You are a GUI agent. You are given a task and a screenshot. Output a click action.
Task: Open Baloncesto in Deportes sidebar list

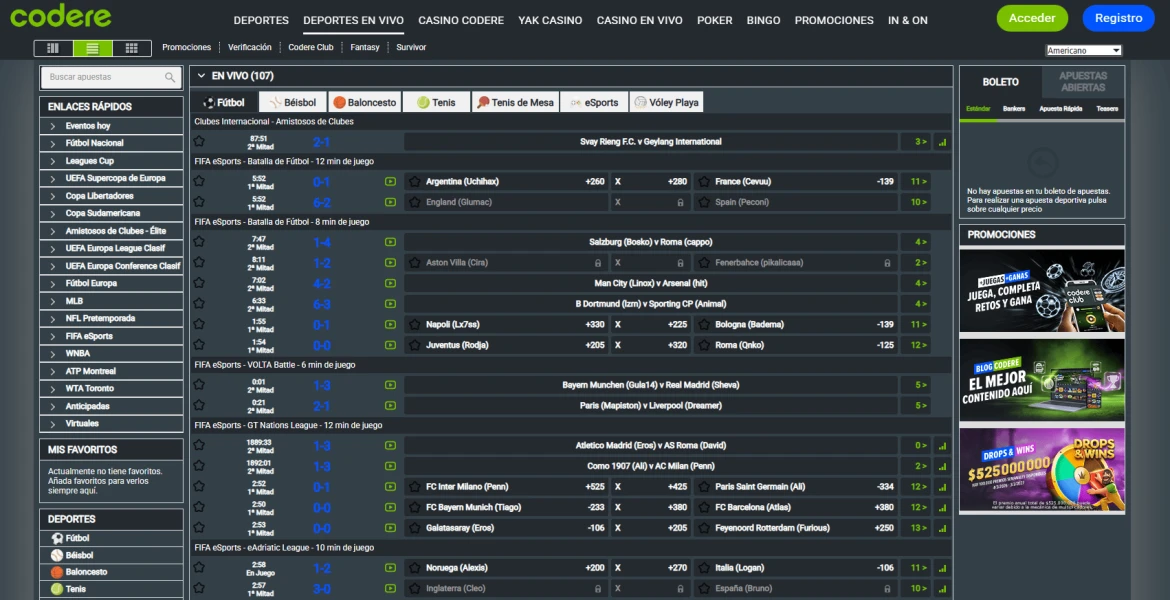pos(112,572)
